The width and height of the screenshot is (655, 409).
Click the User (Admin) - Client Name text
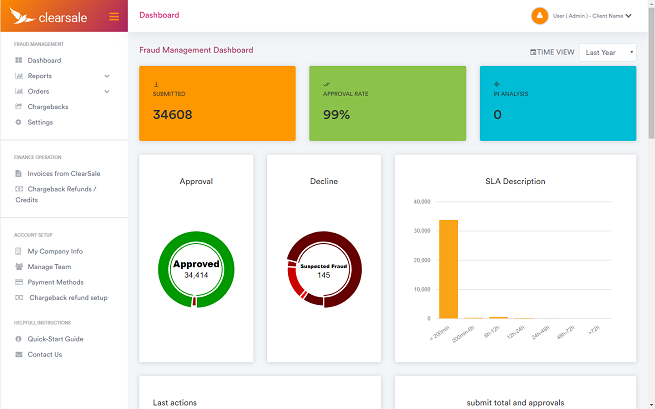coord(588,16)
